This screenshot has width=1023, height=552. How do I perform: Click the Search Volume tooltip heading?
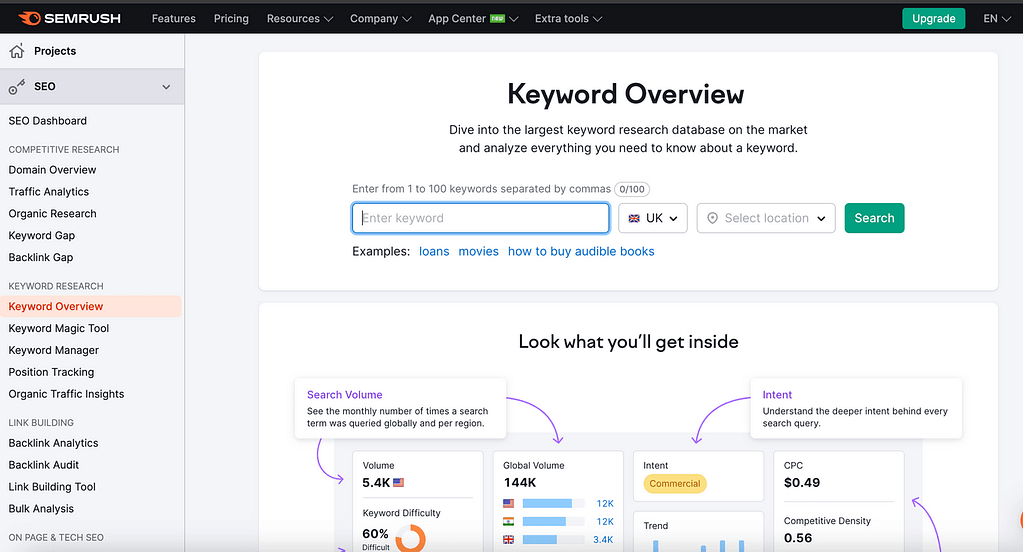[x=344, y=395]
